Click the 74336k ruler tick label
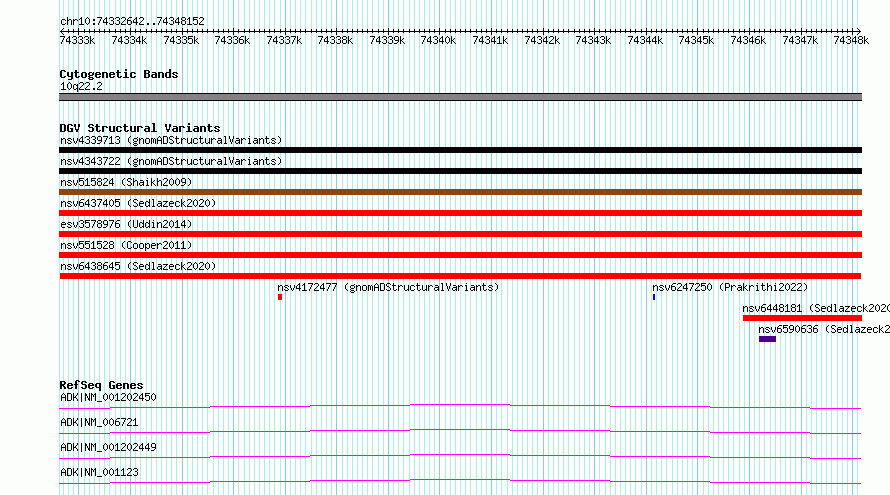The height and width of the screenshot is (495, 890). point(232,40)
